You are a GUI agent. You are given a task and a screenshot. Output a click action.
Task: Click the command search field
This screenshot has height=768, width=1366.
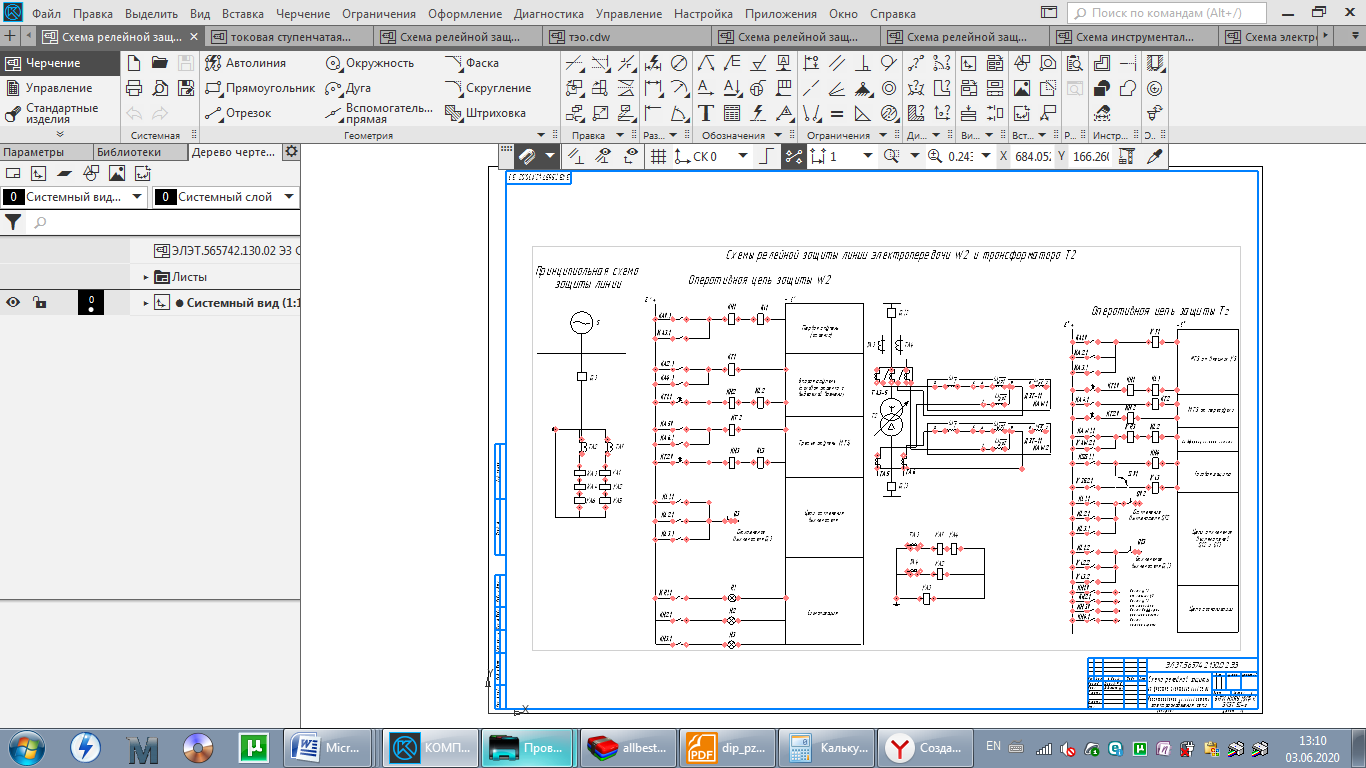(1168, 14)
